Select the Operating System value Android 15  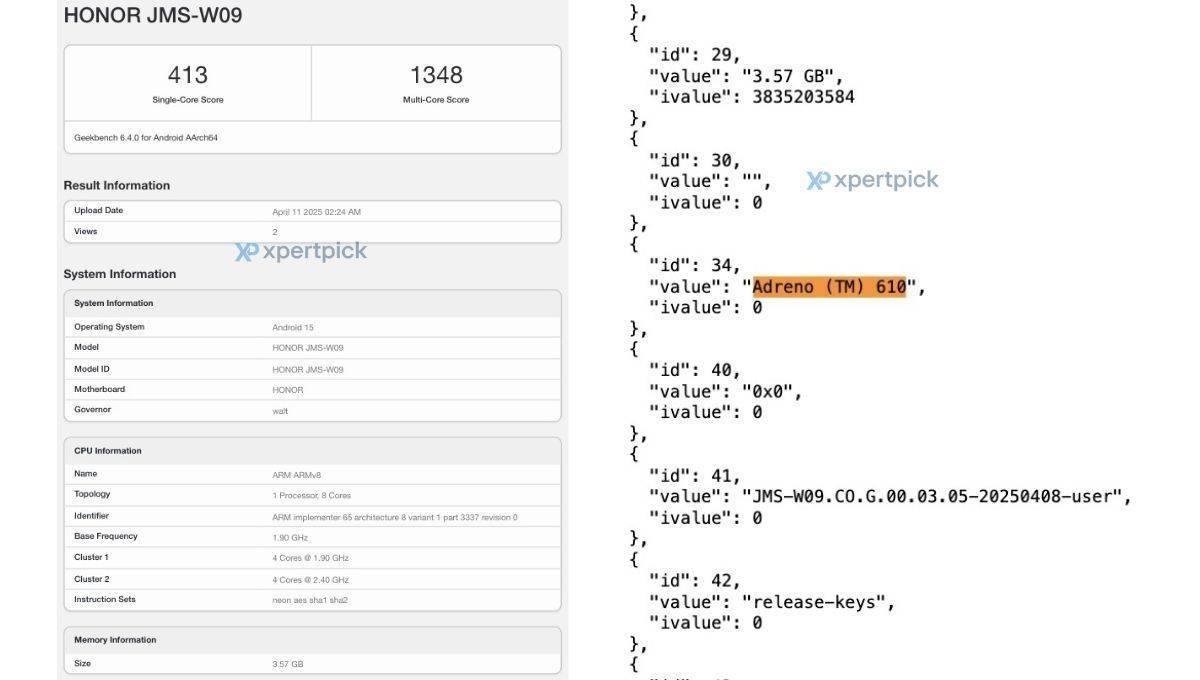pos(292,328)
